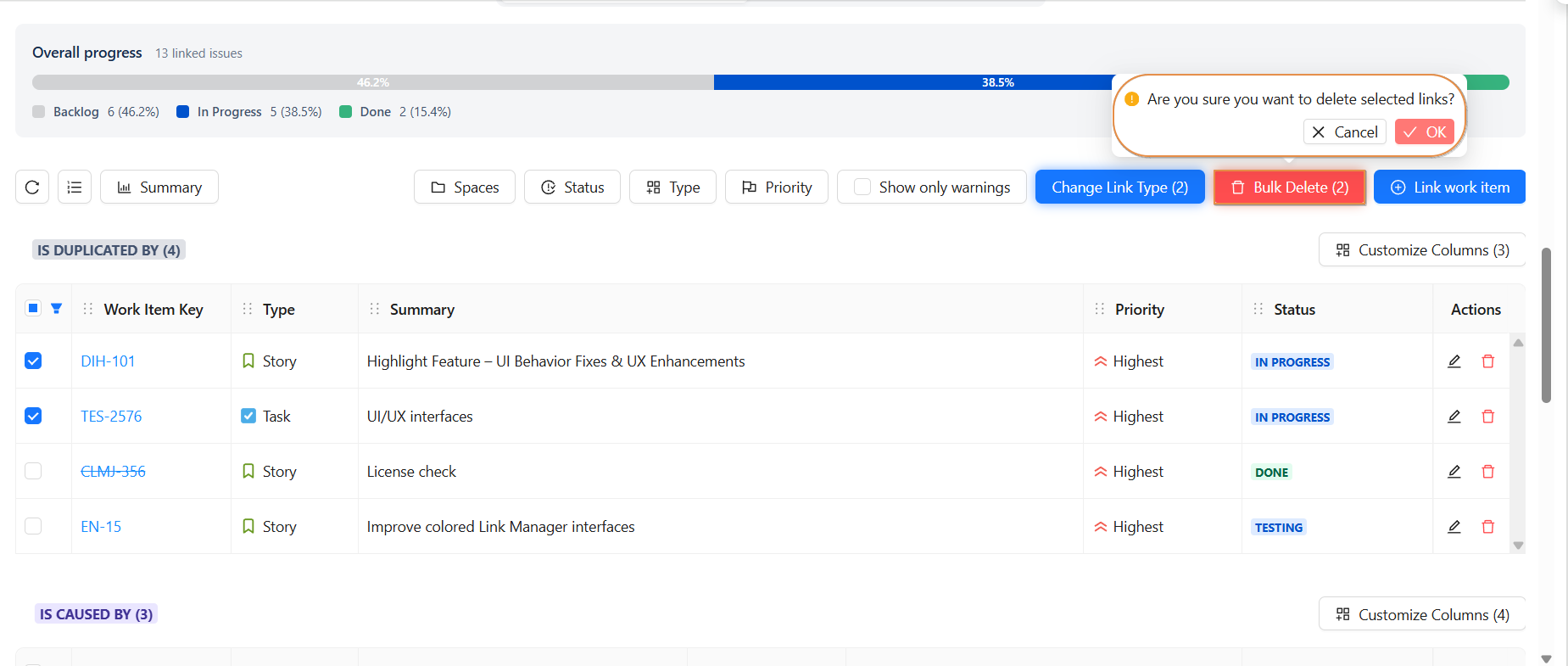Click the refresh icon button
1568x666 pixels.
pyautogui.click(x=32, y=187)
